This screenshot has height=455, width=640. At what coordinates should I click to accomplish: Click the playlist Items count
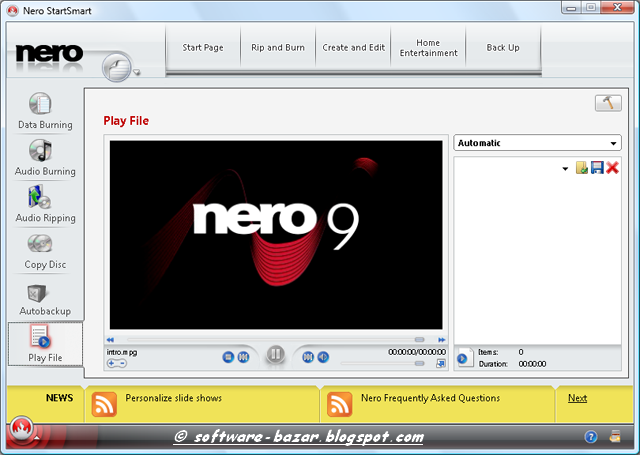coord(521,352)
